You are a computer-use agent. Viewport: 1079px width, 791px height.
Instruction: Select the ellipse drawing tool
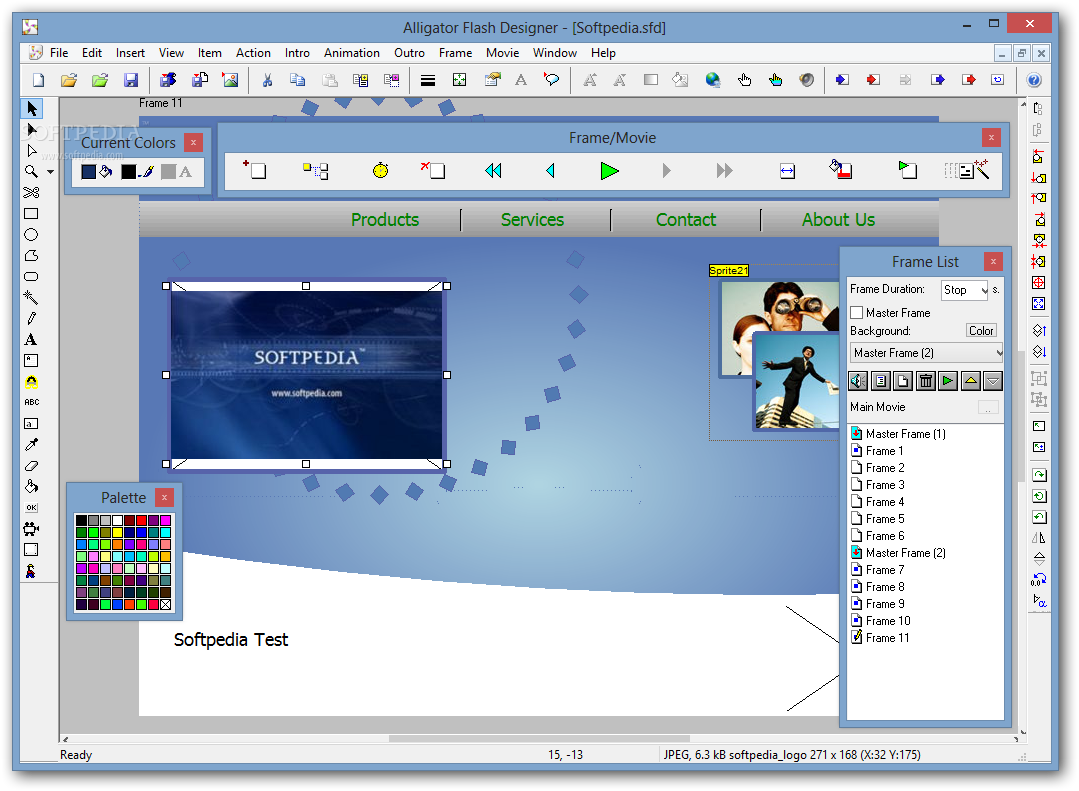coord(31,235)
